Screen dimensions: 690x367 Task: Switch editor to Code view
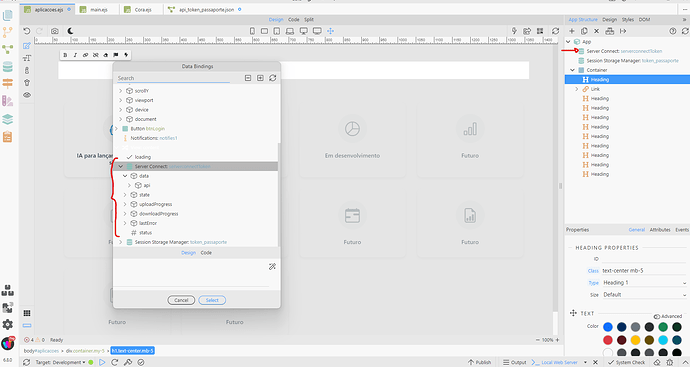coord(294,19)
